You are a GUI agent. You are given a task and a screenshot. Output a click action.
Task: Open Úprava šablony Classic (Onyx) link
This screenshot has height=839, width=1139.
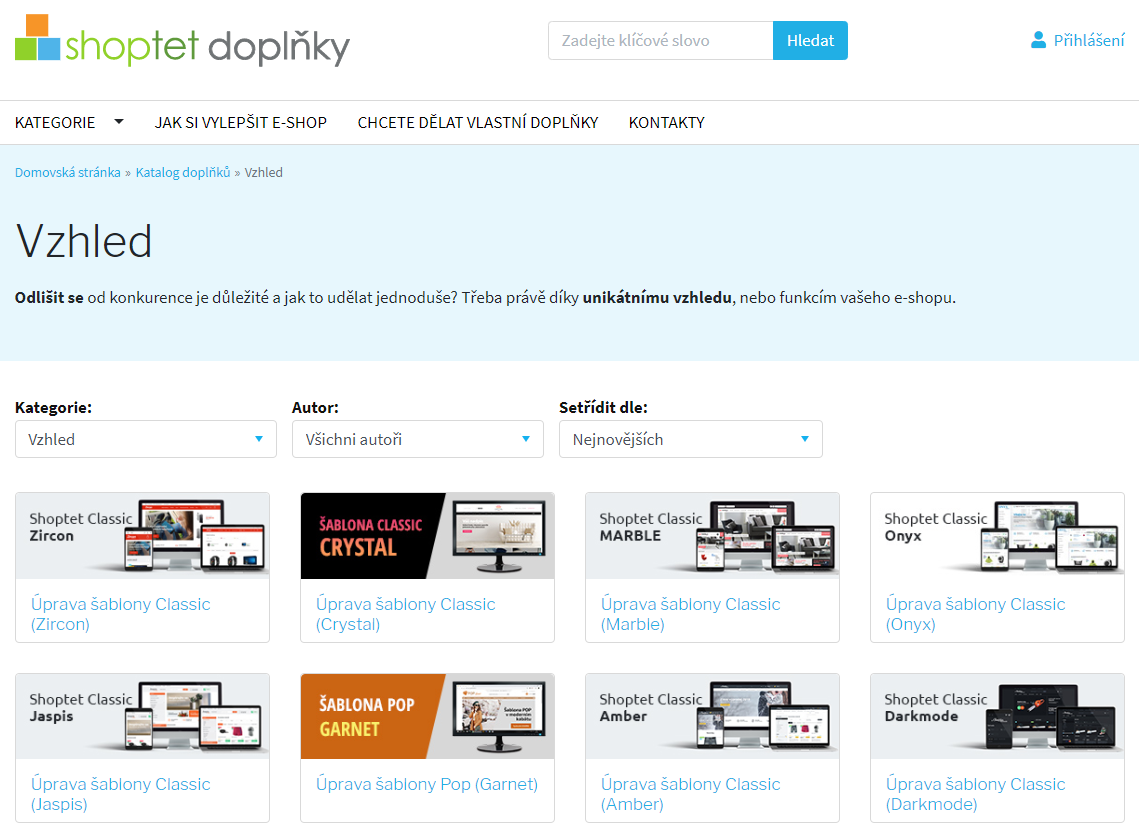(976, 614)
